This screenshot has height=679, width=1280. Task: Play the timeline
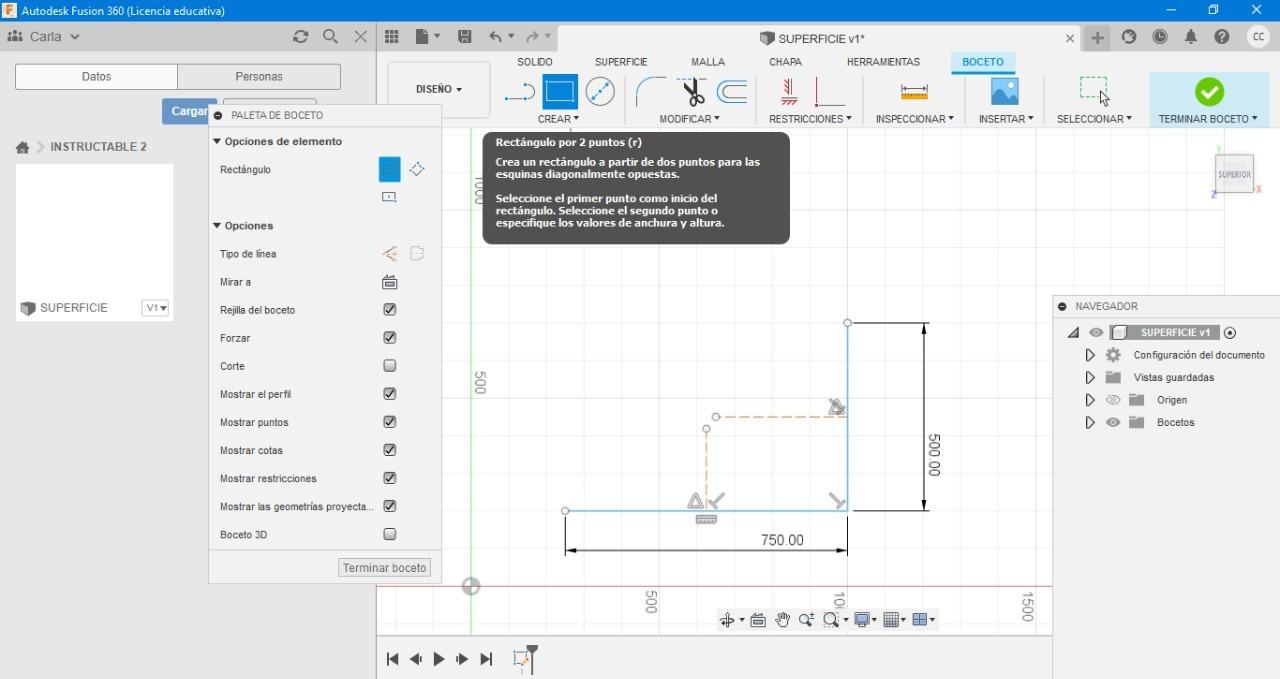439,659
